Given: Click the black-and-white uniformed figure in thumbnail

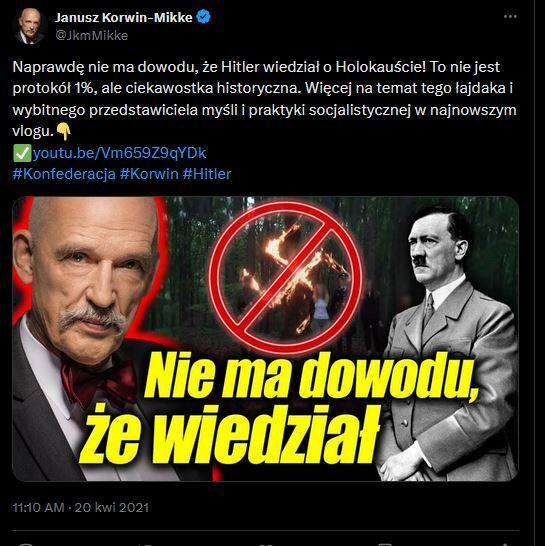Looking at the screenshot, I should click(449, 343).
